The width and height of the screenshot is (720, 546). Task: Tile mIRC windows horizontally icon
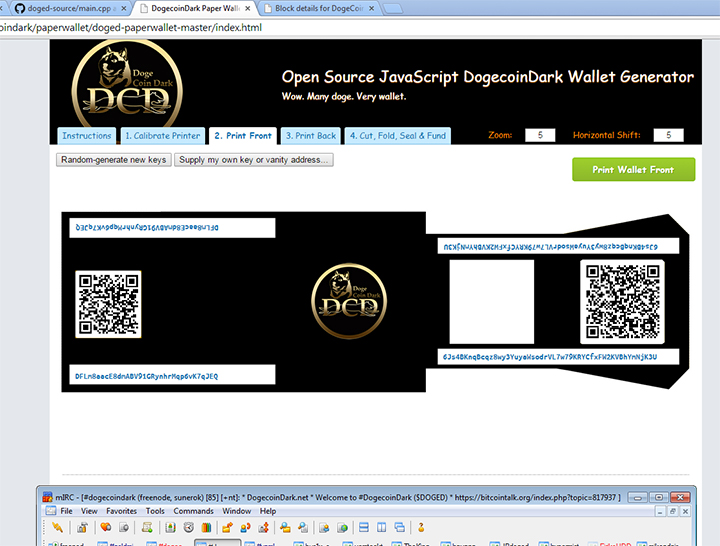point(364,528)
